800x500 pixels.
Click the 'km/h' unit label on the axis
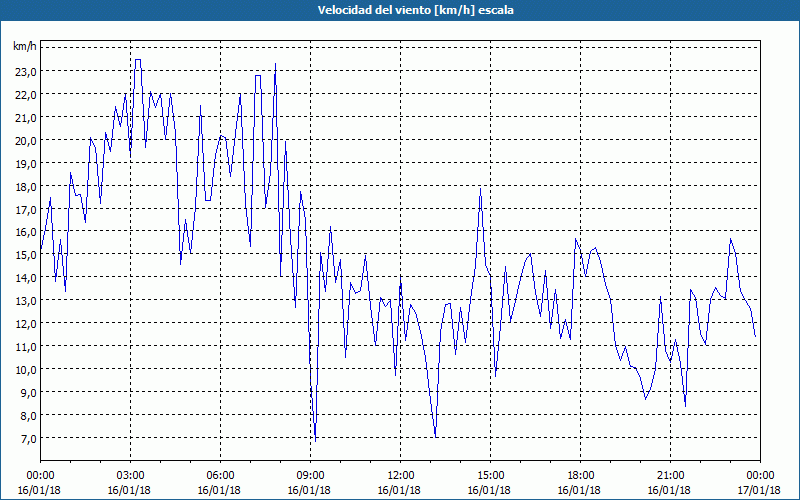coord(25,47)
